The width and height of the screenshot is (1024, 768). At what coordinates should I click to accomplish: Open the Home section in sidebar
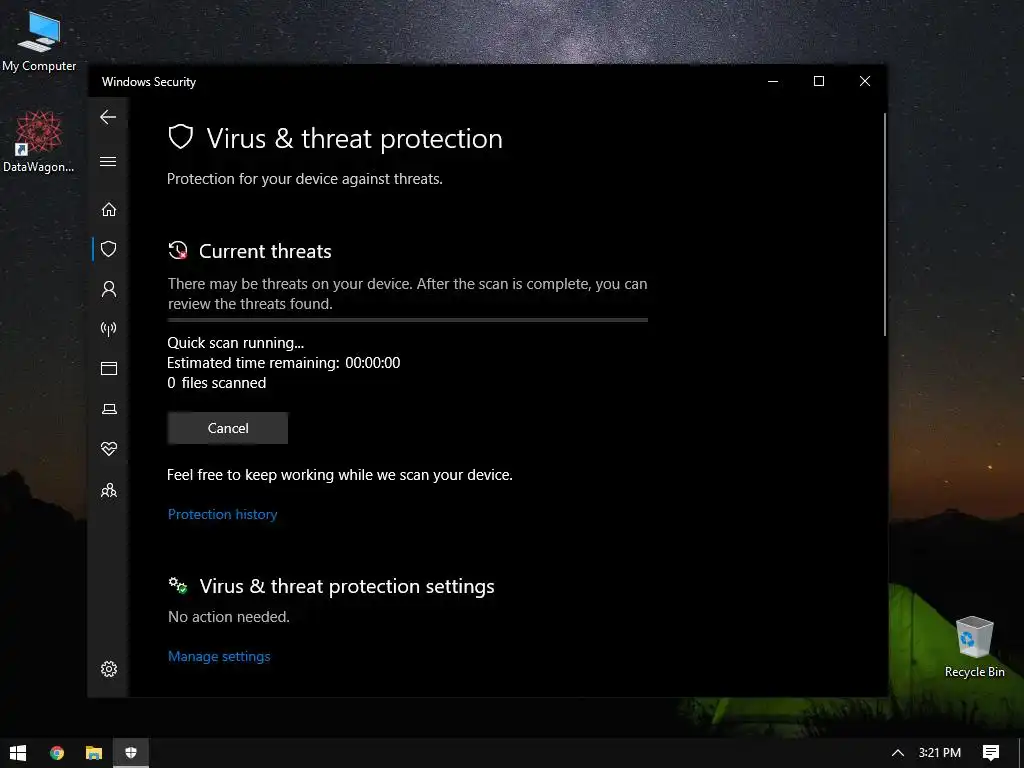(x=109, y=209)
